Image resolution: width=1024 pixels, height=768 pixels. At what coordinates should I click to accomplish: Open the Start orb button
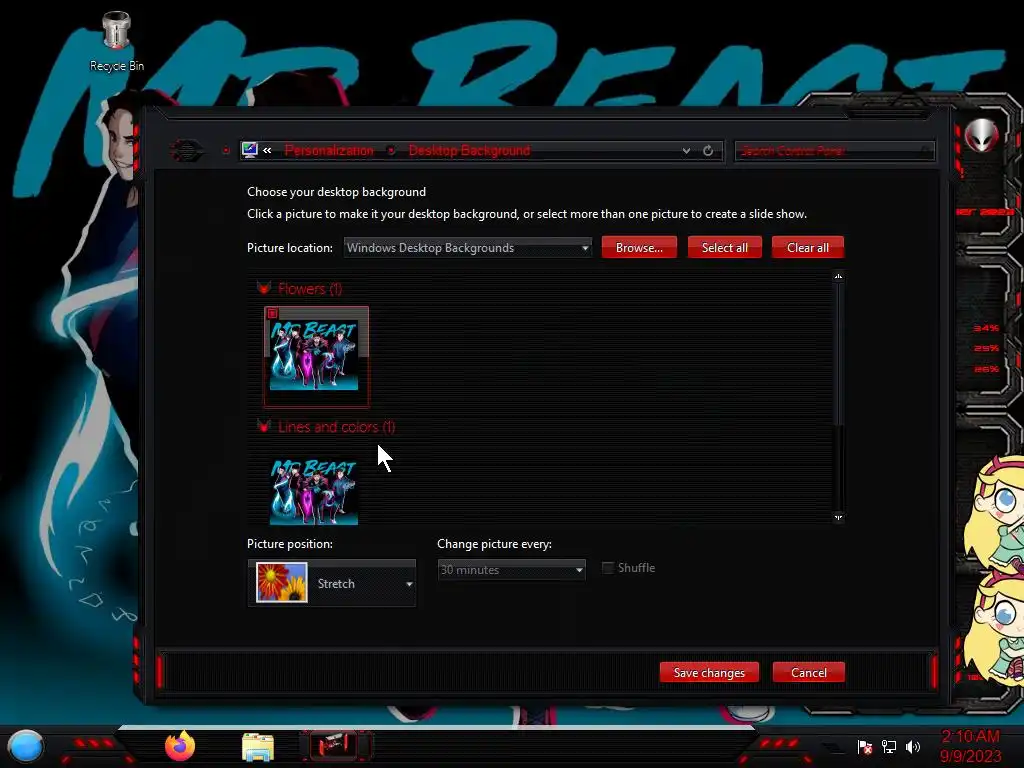pos(25,746)
